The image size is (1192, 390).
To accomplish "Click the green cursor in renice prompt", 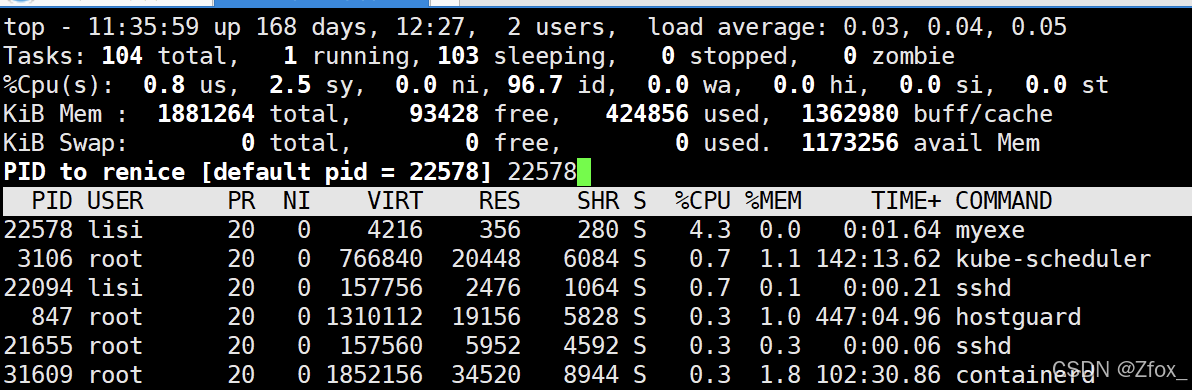I will [x=584, y=172].
